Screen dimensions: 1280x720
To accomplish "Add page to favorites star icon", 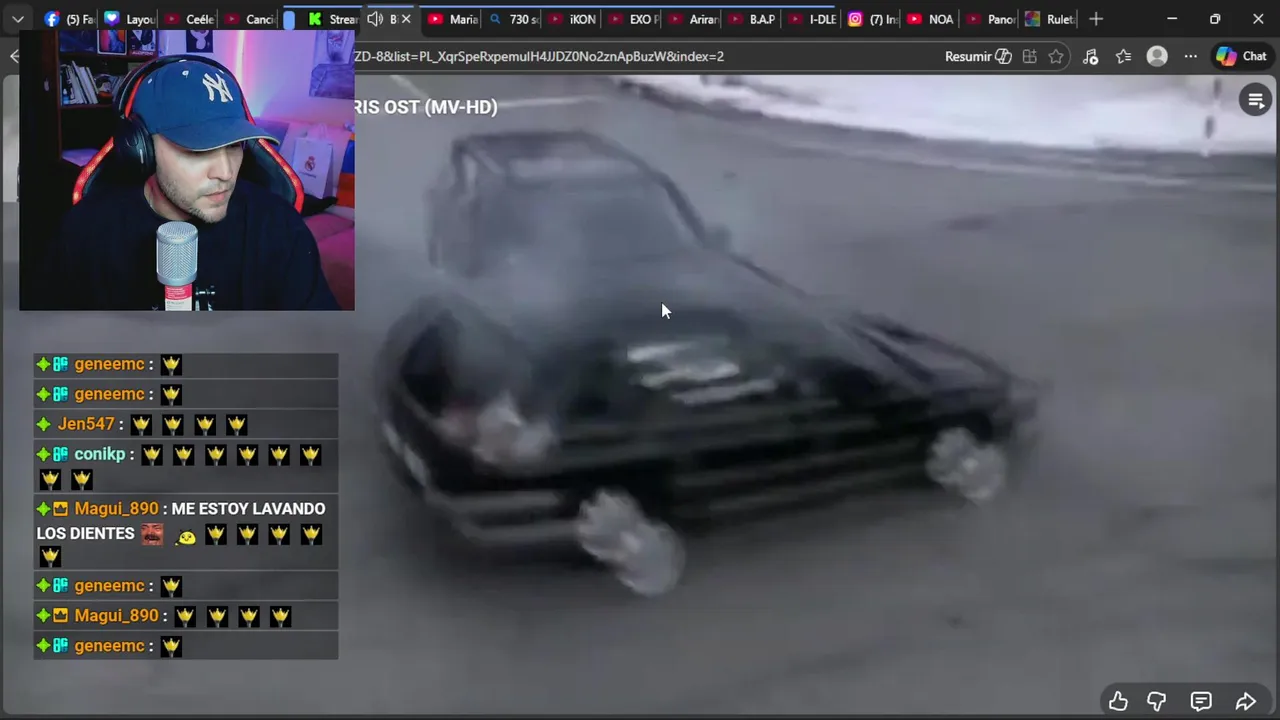I will pos(1056,56).
